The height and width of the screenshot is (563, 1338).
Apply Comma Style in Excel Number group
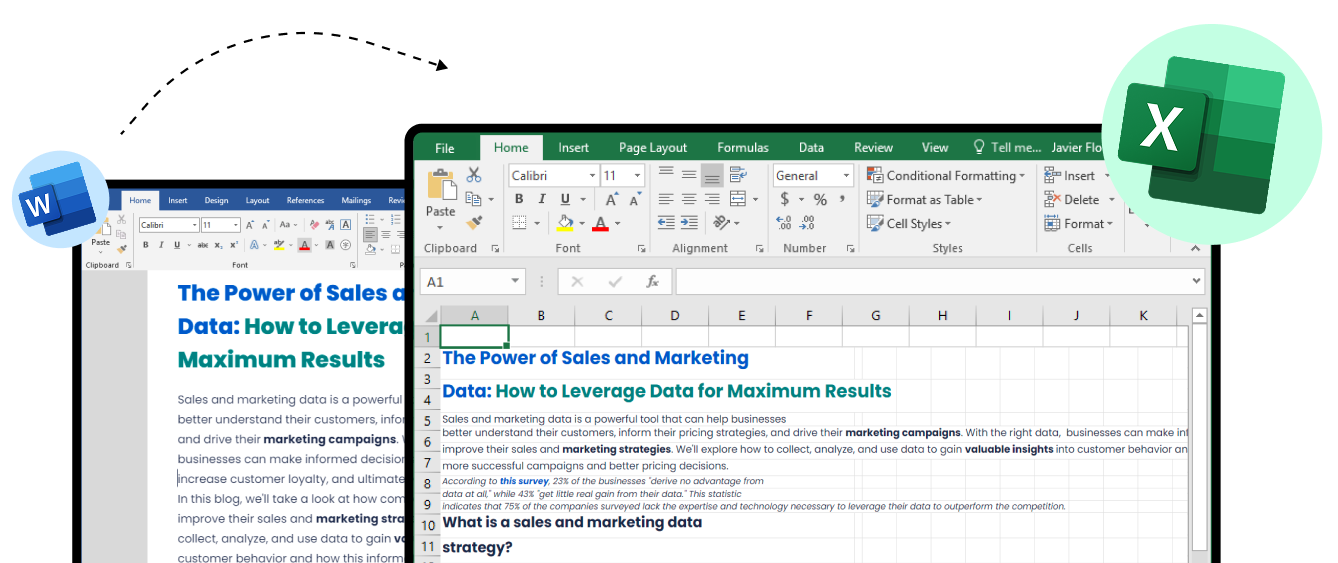[x=843, y=199]
